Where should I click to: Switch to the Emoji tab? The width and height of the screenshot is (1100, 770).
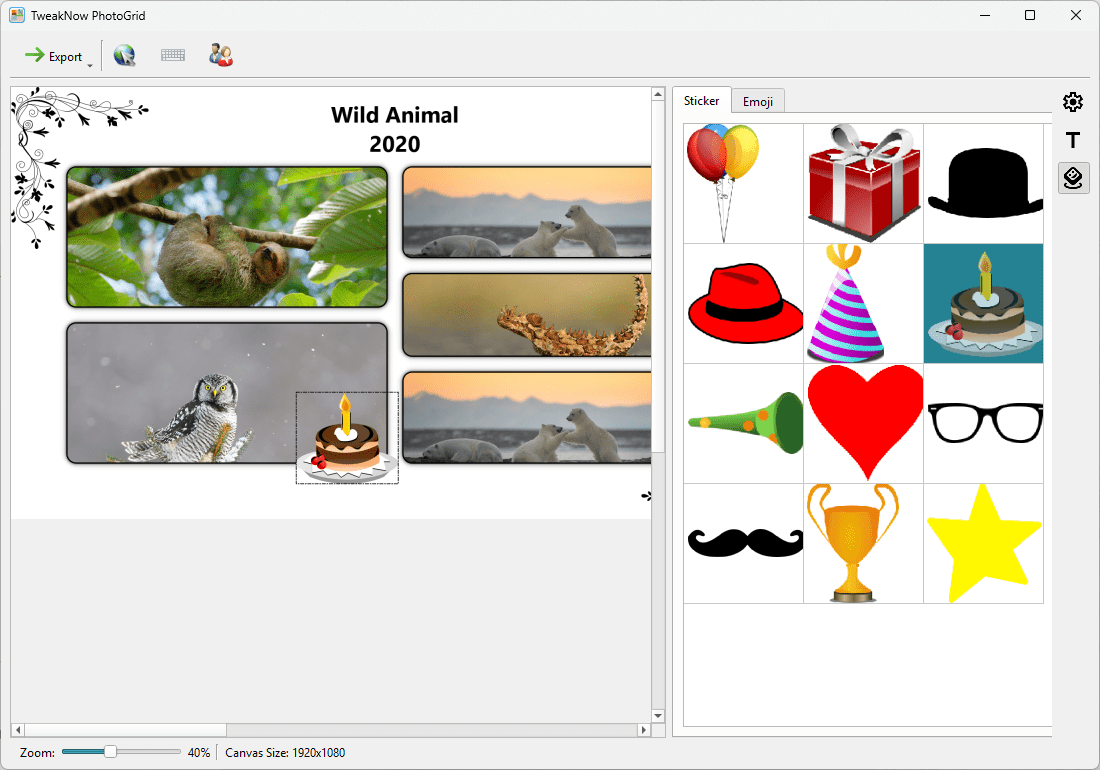click(757, 102)
